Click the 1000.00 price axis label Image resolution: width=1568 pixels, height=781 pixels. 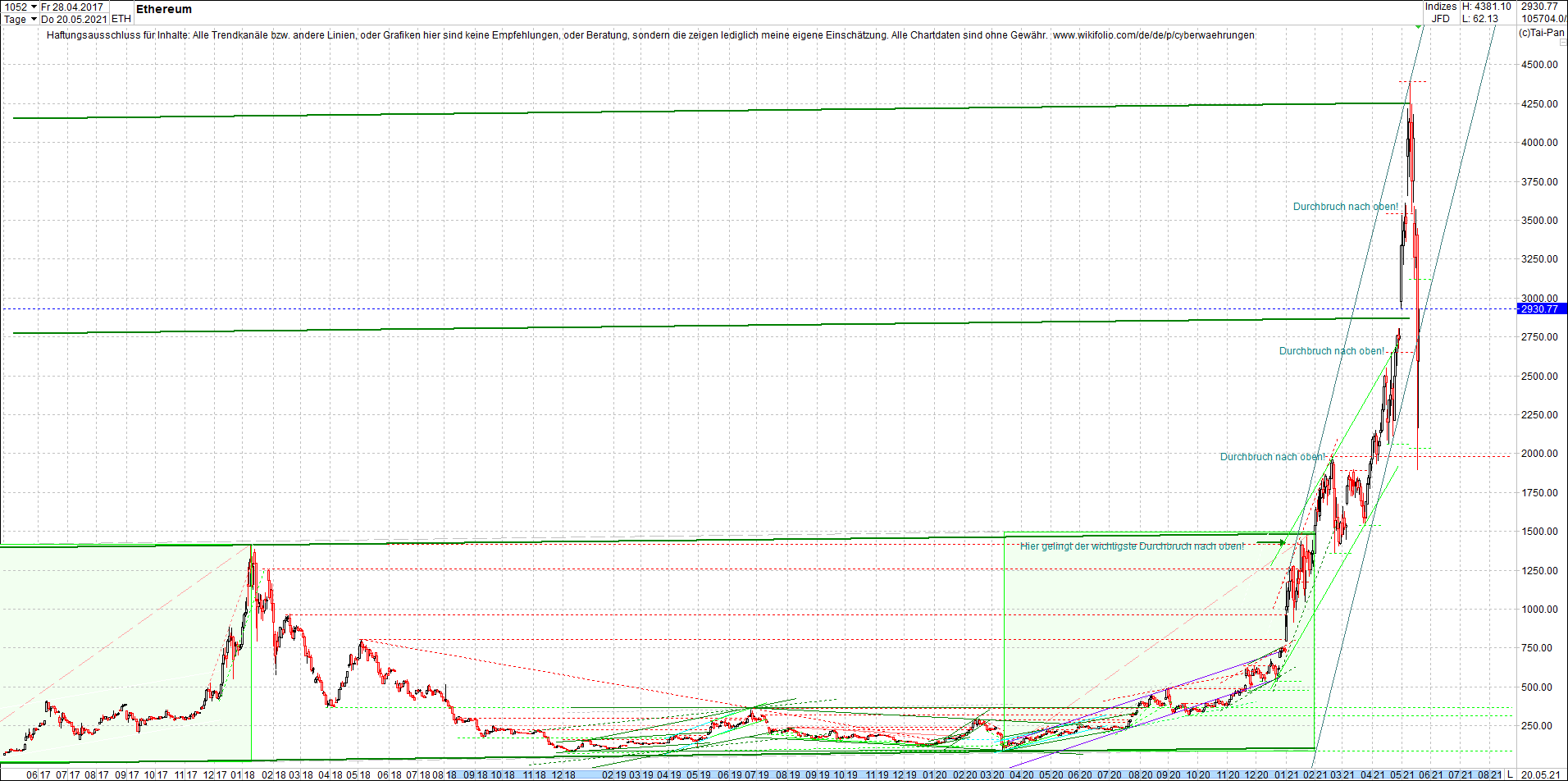click(x=1539, y=610)
